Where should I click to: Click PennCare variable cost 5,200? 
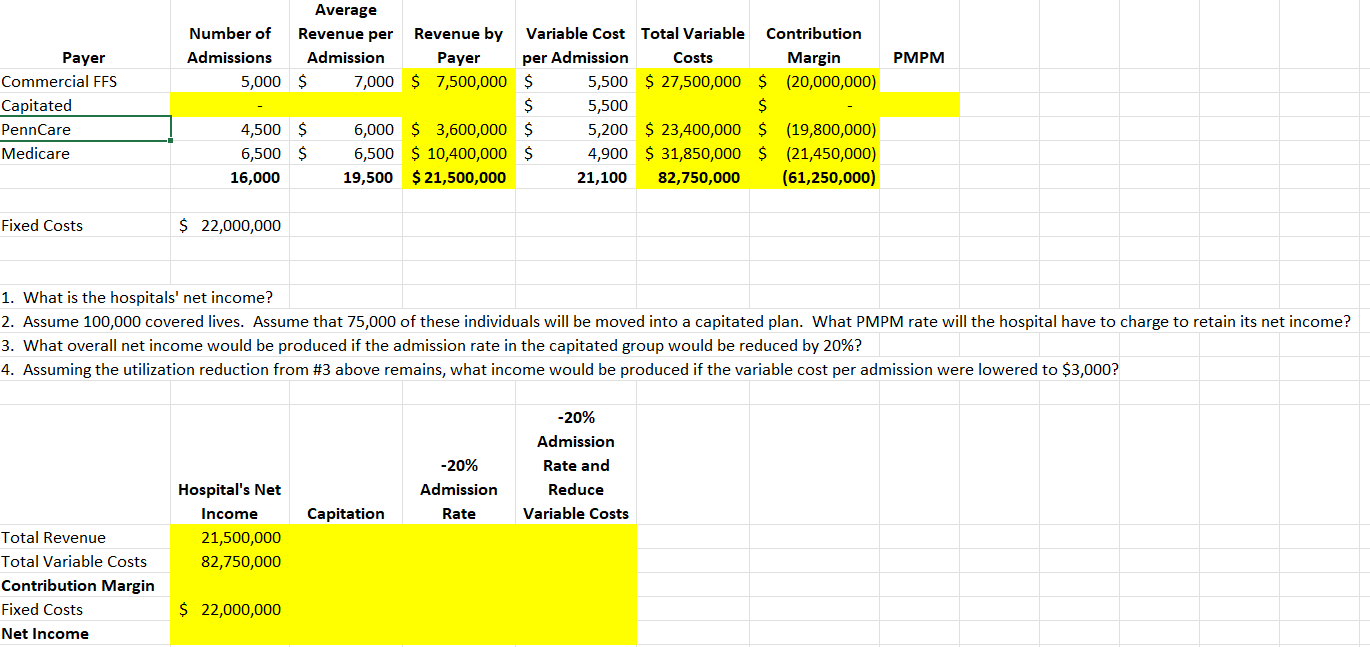pos(576,129)
